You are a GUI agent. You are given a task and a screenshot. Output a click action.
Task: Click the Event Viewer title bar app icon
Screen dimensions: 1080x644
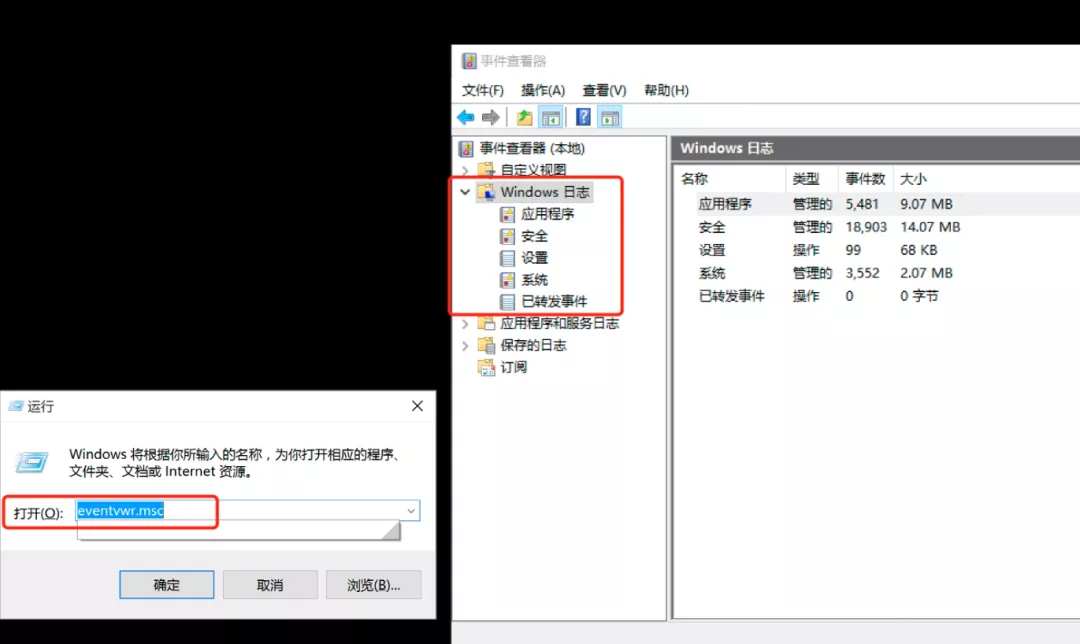tap(469, 61)
